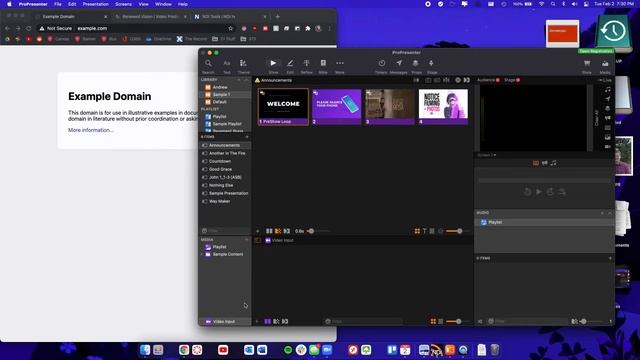Open the Bible tool
640x360 pixels.
[323, 66]
